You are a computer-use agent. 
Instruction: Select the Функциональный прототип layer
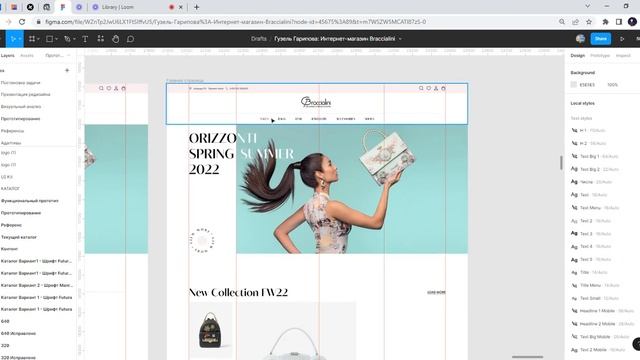30,201
